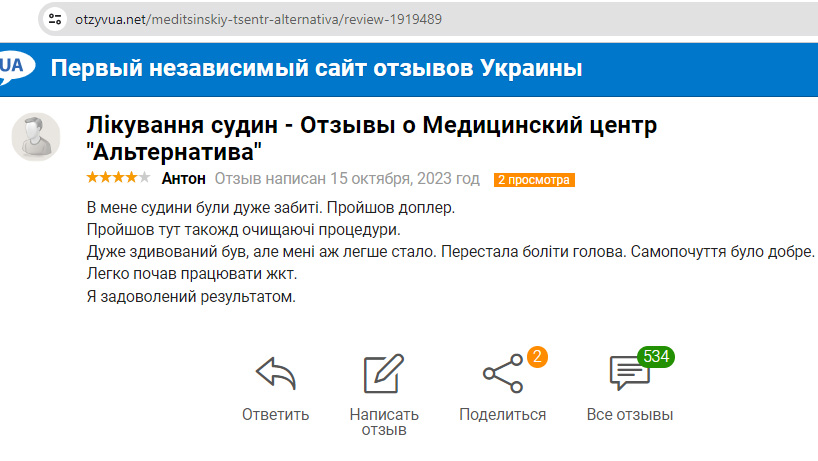Click the Поделиться share icon
This screenshot has height=461, width=818.
(x=503, y=373)
